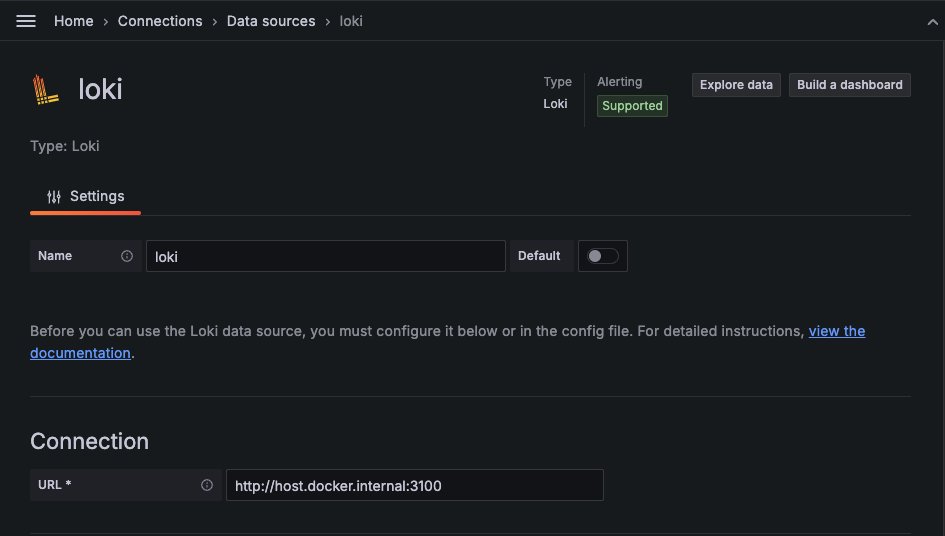Click Build a dashboard button
The width and height of the screenshot is (945, 536).
[x=849, y=85]
